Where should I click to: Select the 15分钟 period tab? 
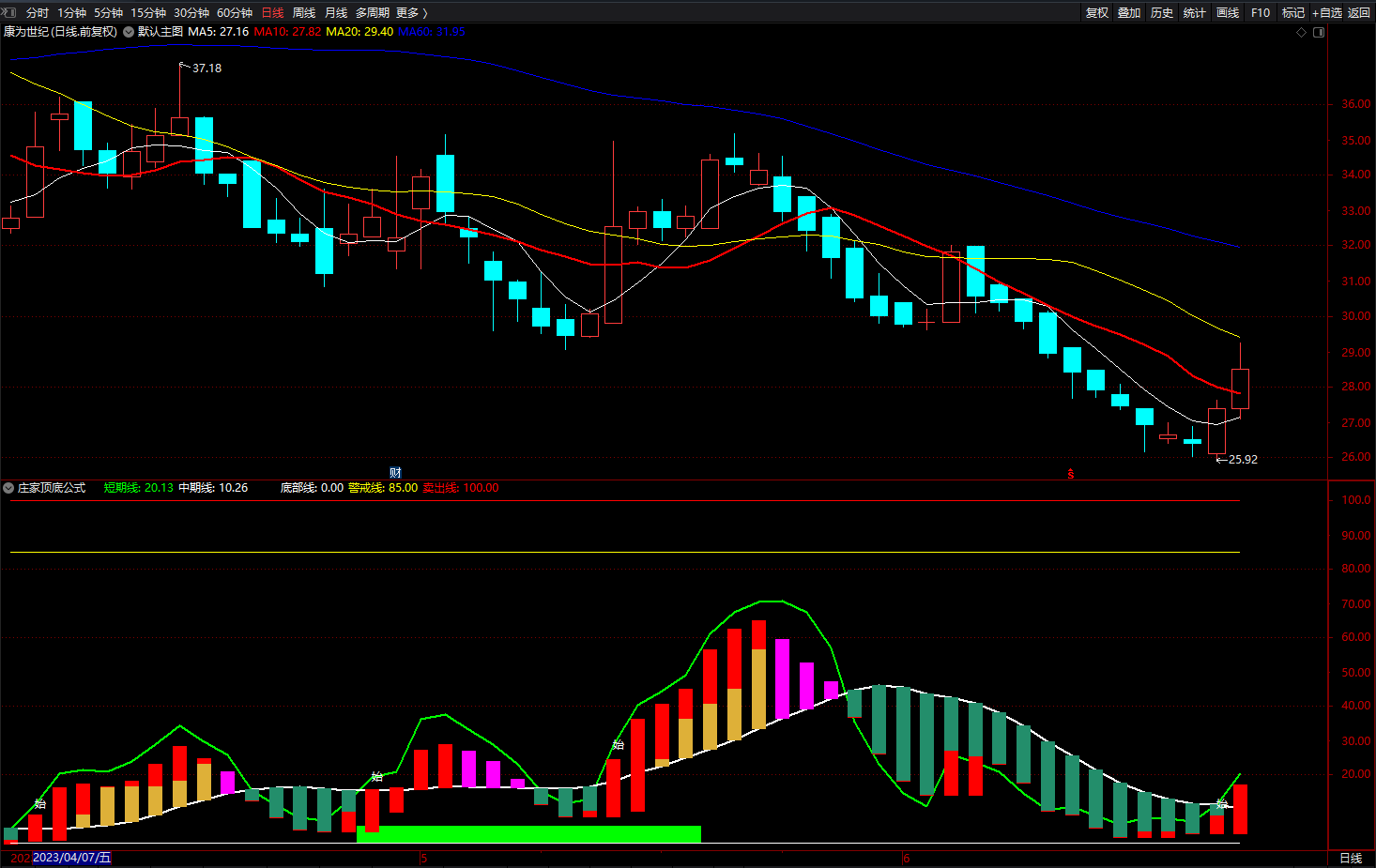click(148, 12)
